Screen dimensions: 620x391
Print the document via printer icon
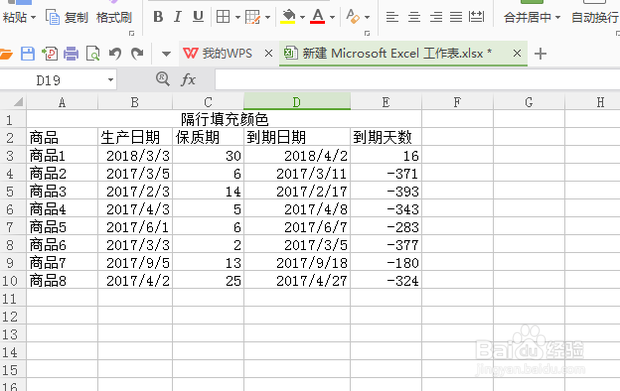coord(71,53)
